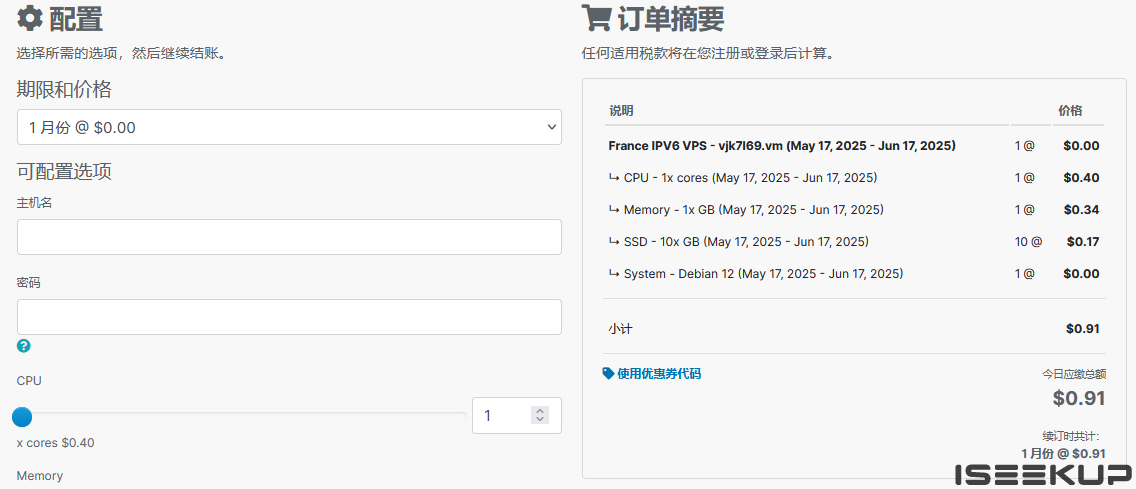Click the gear icon beside 配置 heading

pyautogui.click(x=30, y=18)
